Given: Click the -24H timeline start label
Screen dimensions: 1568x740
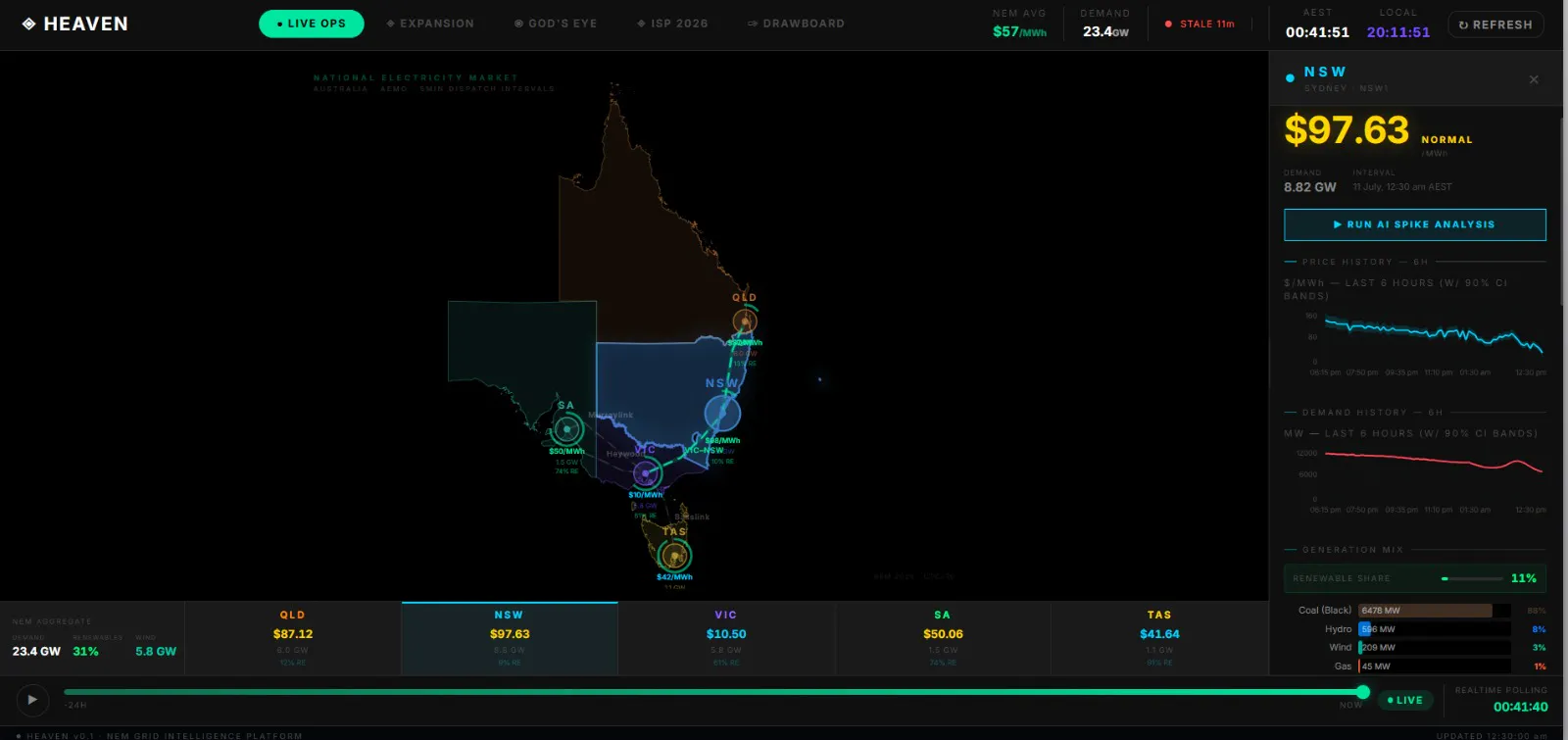Looking at the screenshot, I should [x=75, y=706].
